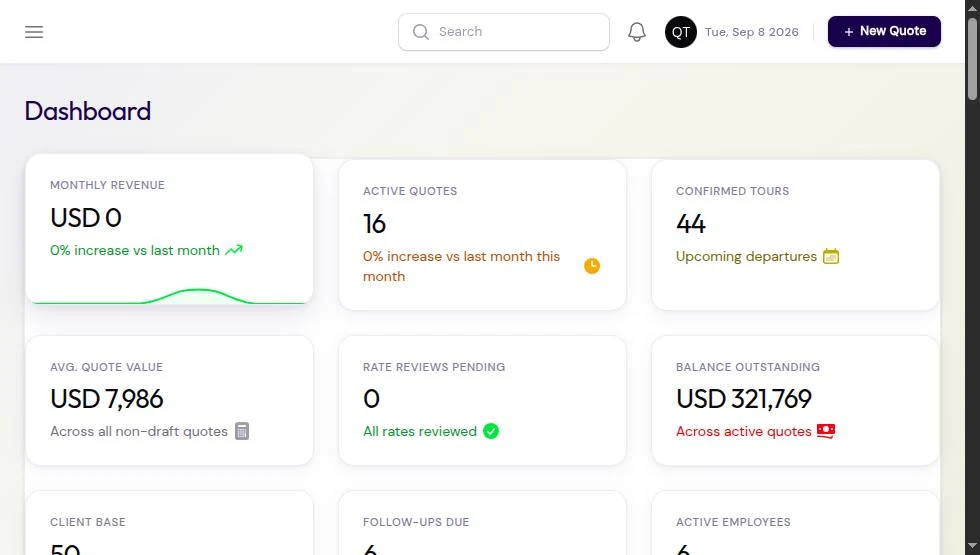Click the Tue, Sep 8 2026 date
Viewport: 980px width, 555px height.
pyautogui.click(x=752, y=32)
